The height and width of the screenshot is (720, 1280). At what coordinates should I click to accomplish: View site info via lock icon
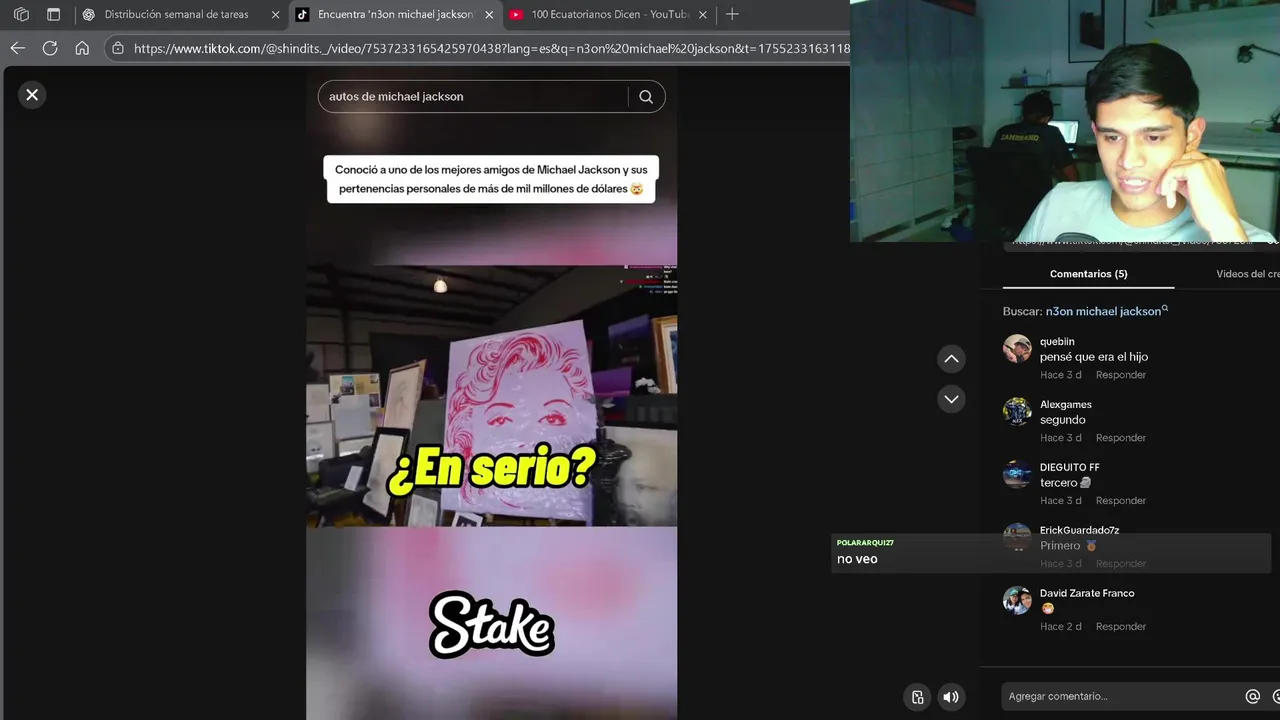(x=118, y=48)
